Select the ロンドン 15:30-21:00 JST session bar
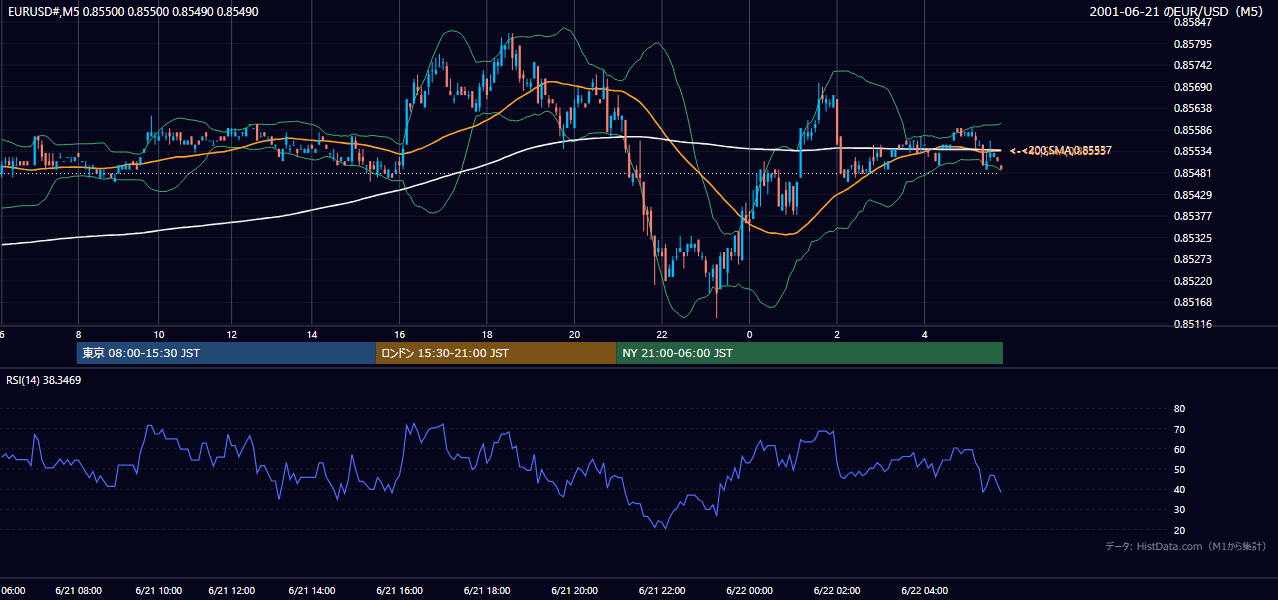The image size is (1278, 600). (x=496, y=353)
